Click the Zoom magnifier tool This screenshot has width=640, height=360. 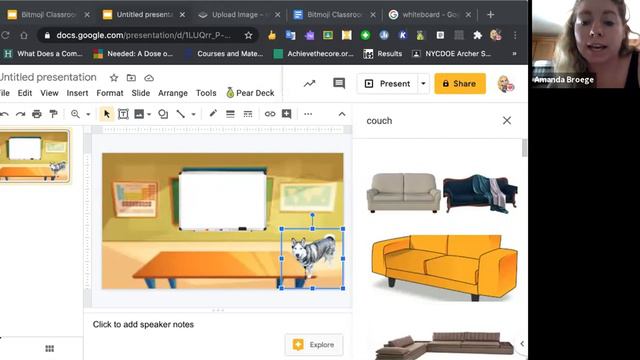click(x=75, y=114)
